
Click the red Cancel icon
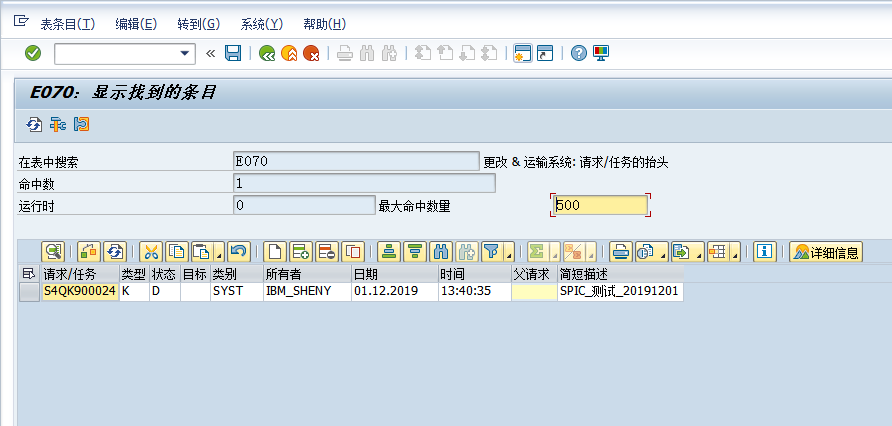(311, 53)
